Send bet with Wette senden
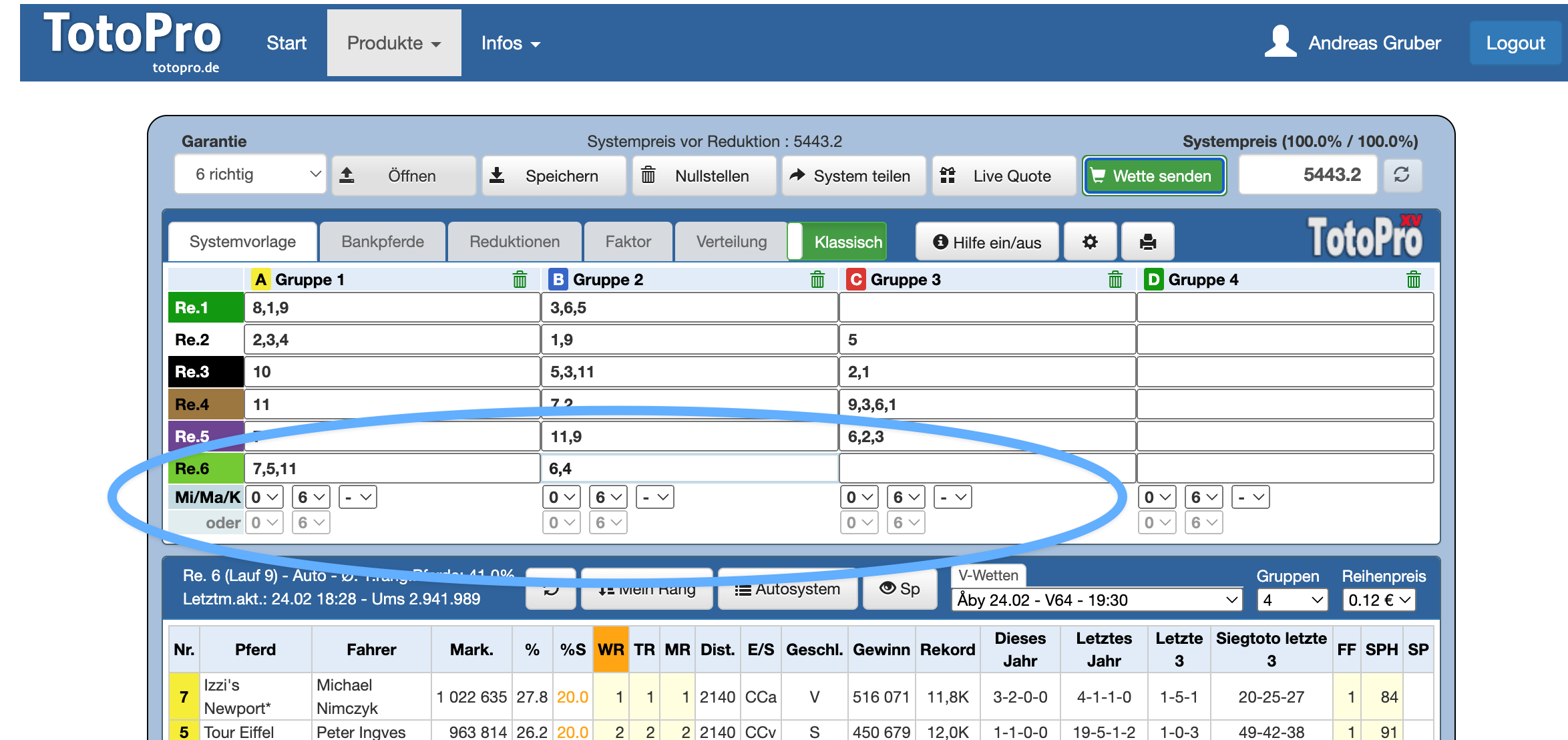This screenshot has width=1568, height=740. click(x=1155, y=176)
